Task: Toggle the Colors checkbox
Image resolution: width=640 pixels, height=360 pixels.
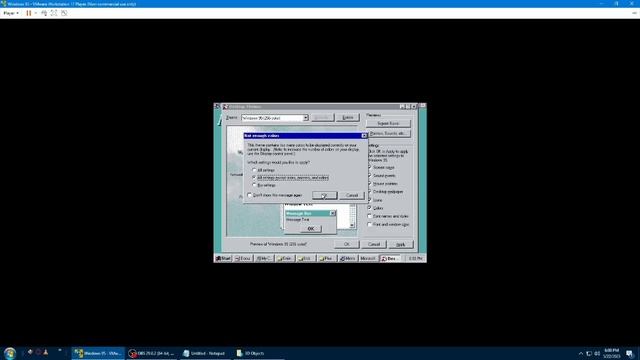Action: pyautogui.click(x=369, y=208)
